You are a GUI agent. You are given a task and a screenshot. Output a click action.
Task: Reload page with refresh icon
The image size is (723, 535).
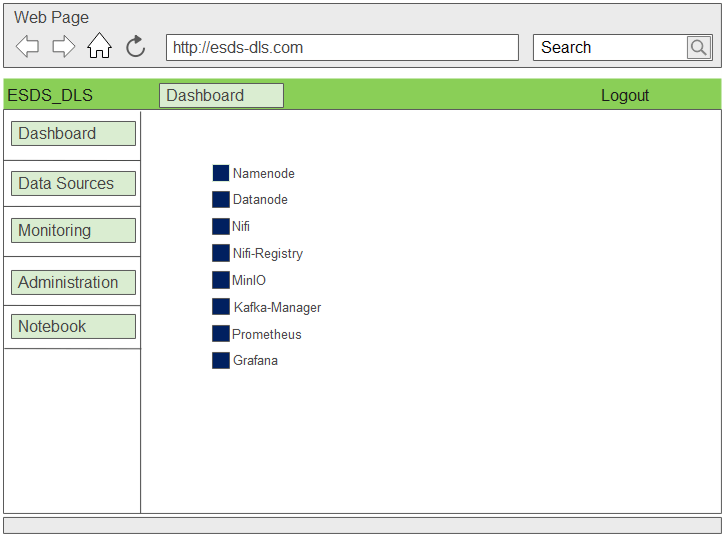click(135, 46)
